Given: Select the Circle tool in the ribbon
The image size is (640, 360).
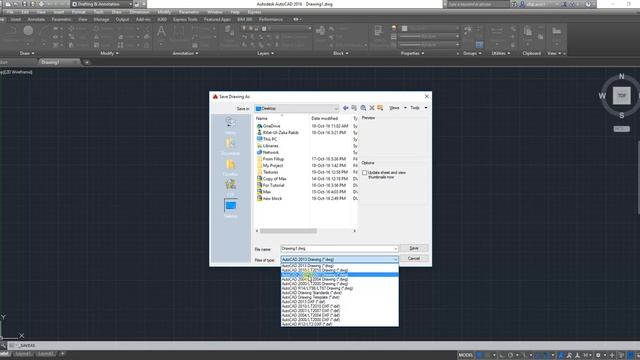Looking at the screenshot, I should [x=28, y=31].
